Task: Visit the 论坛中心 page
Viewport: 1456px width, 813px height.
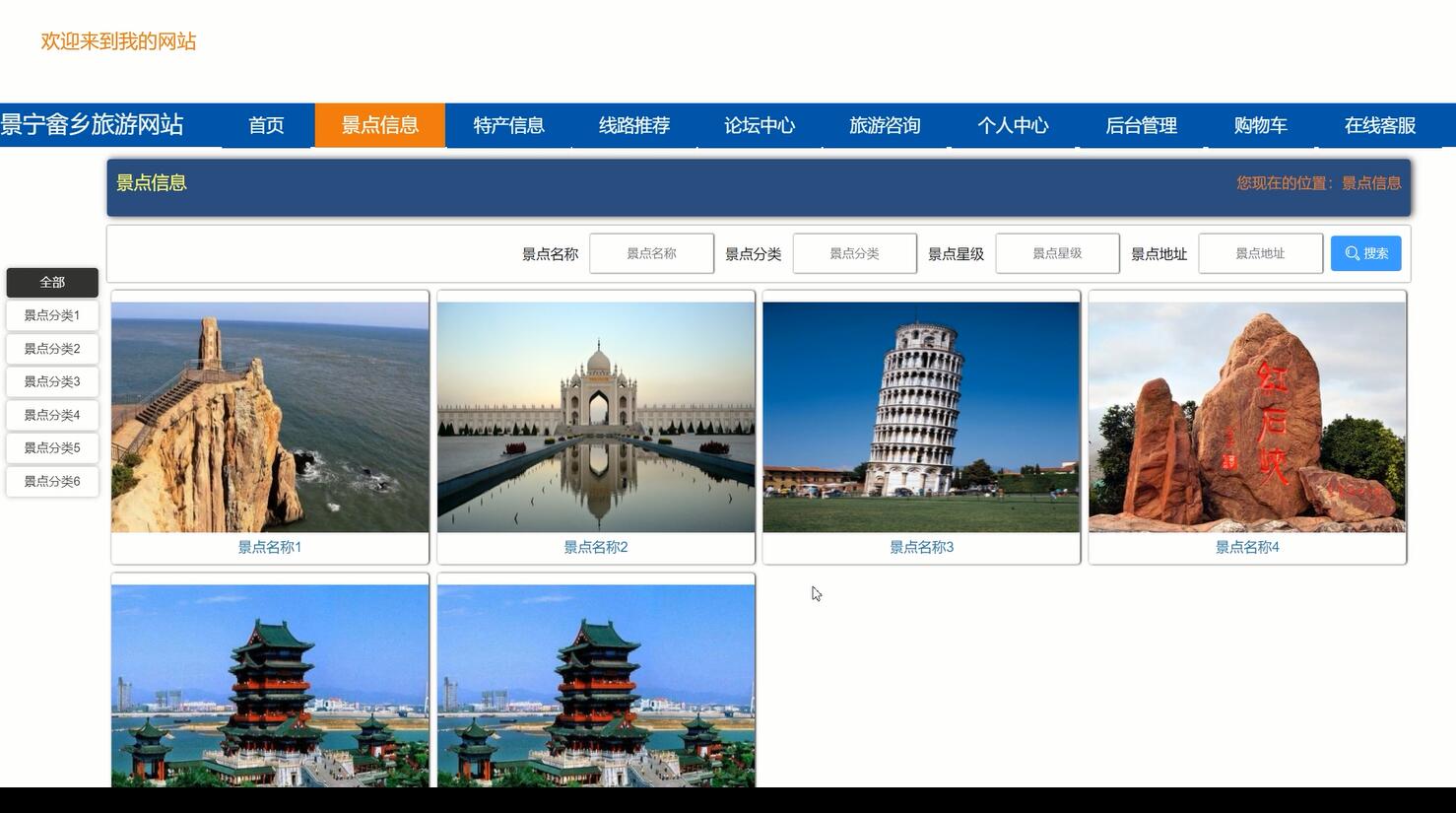Action: click(x=760, y=125)
